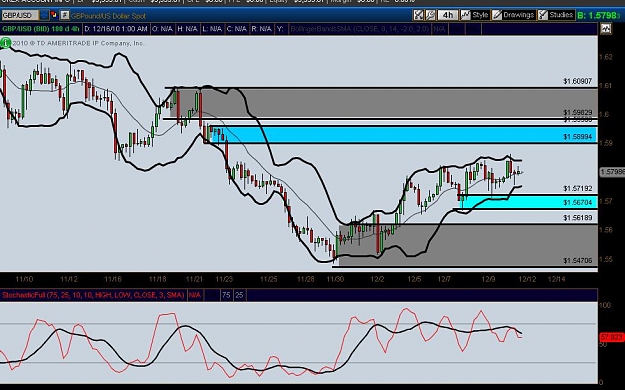Open the Style menu

[475, 15]
